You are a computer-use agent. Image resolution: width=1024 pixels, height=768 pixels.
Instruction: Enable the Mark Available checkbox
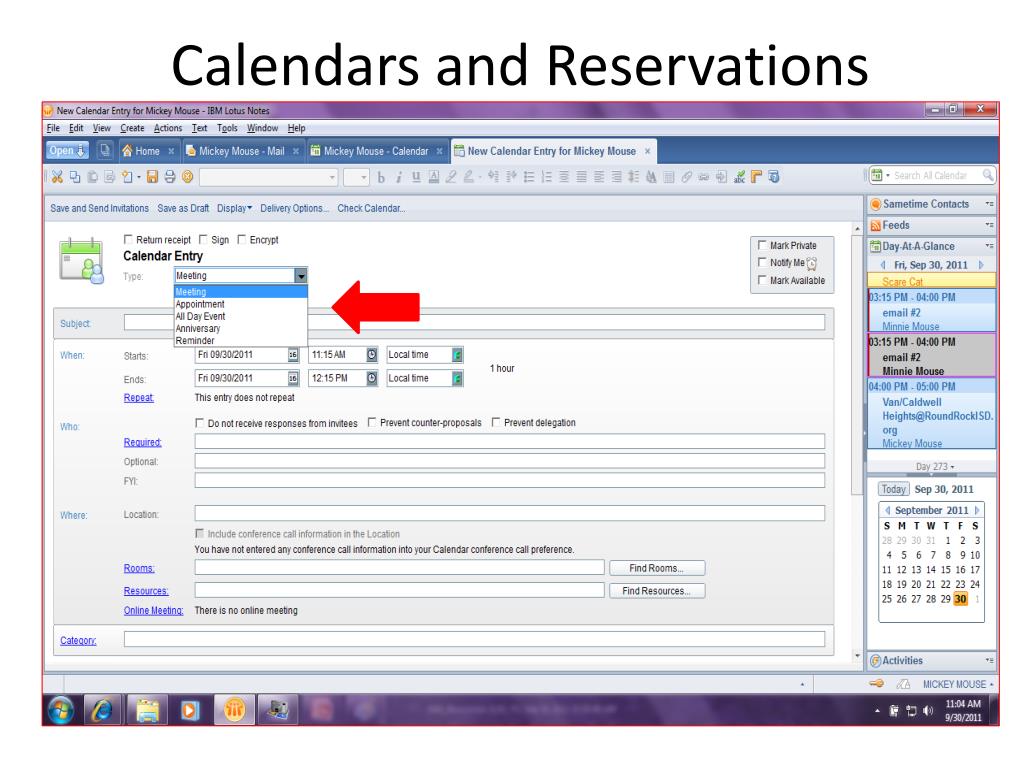point(761,280)
